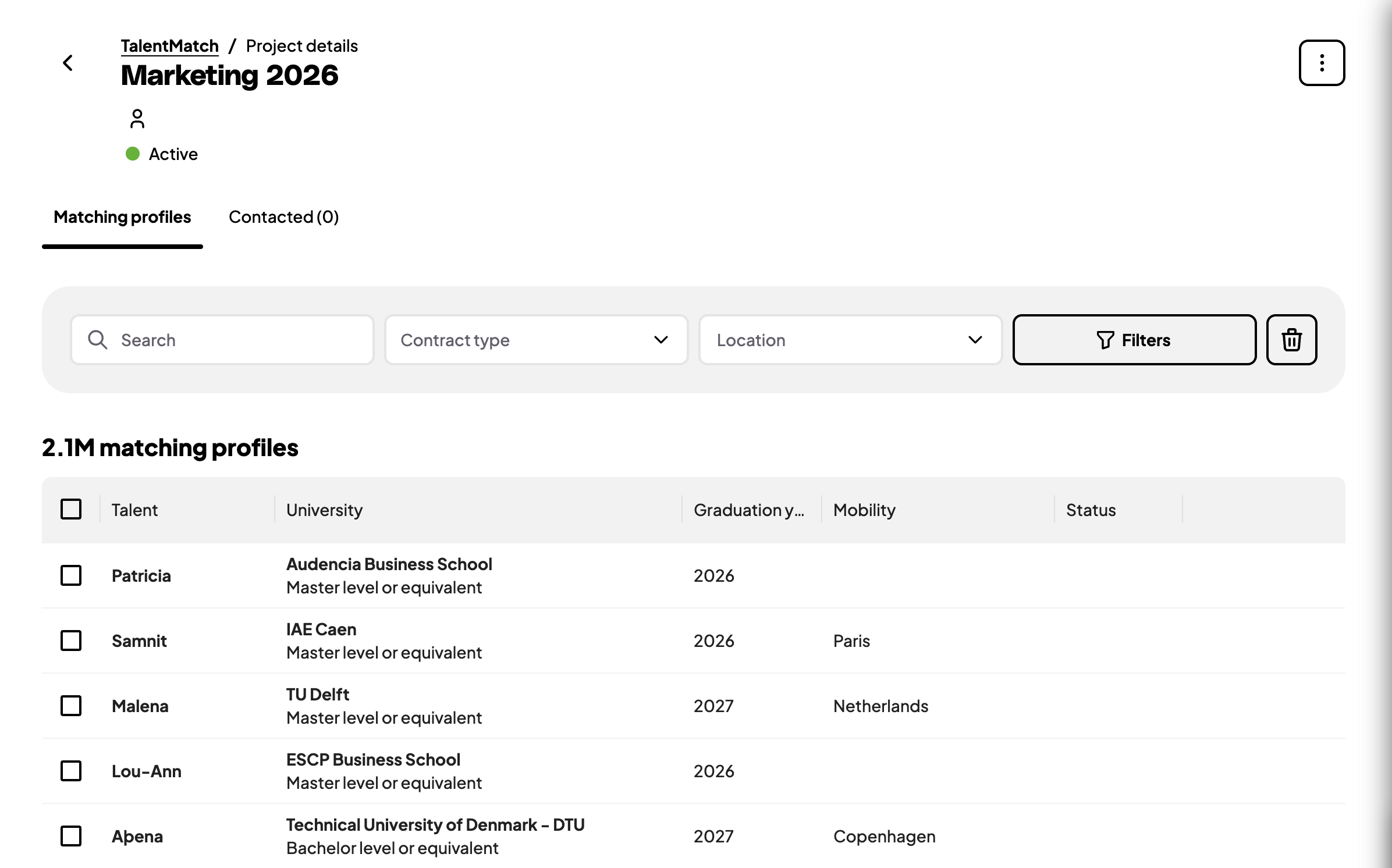Click the Graduation year column header
Screen dimensions: 1392x868
[x=749, y=510]
